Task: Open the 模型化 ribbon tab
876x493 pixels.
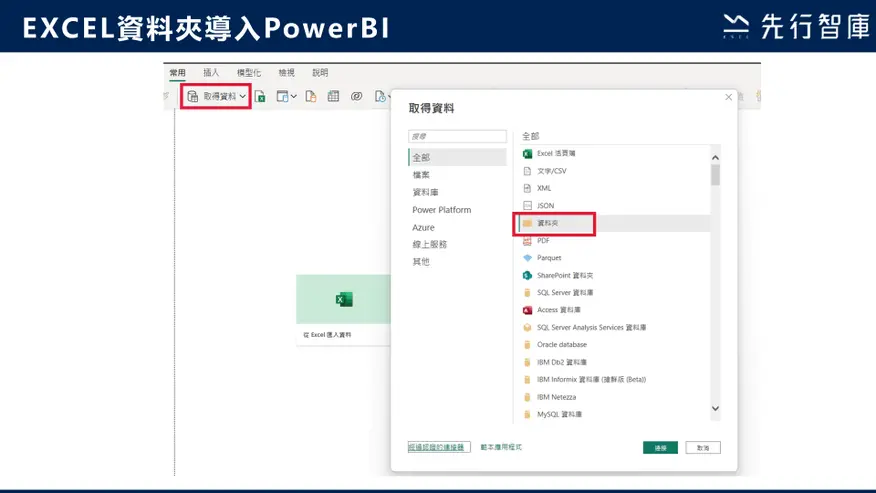Action: coord(249,73)
